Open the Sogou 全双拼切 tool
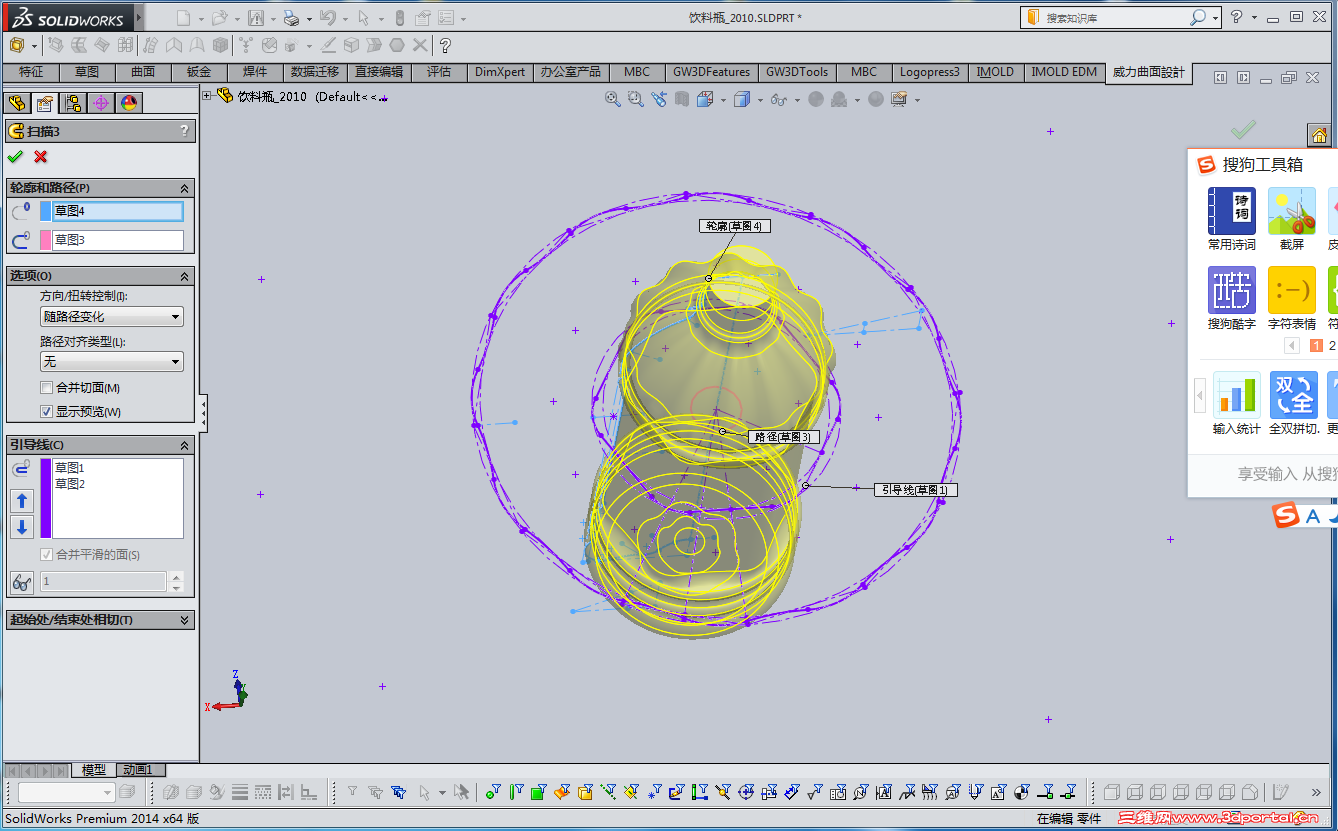 click(1294, 403)
